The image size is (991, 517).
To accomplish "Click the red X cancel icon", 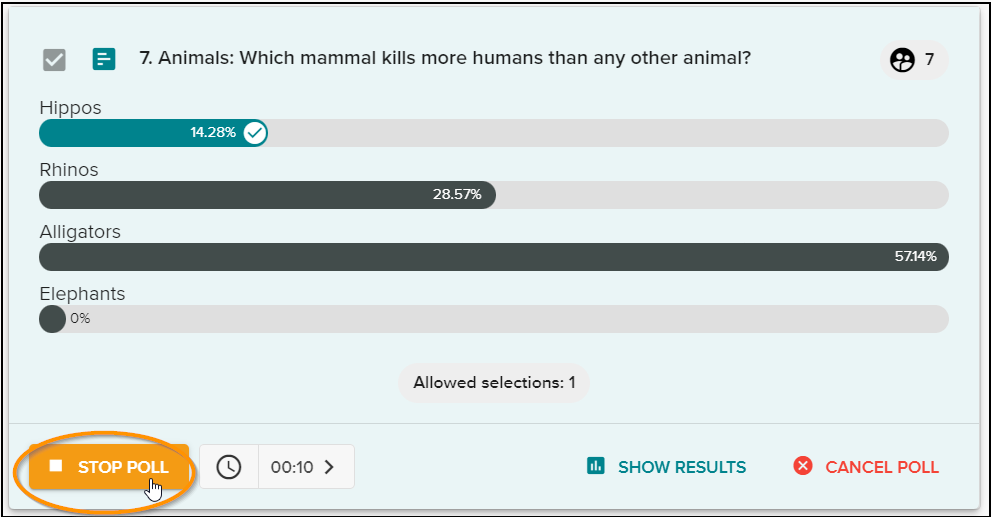I will [x=803, y=466].
